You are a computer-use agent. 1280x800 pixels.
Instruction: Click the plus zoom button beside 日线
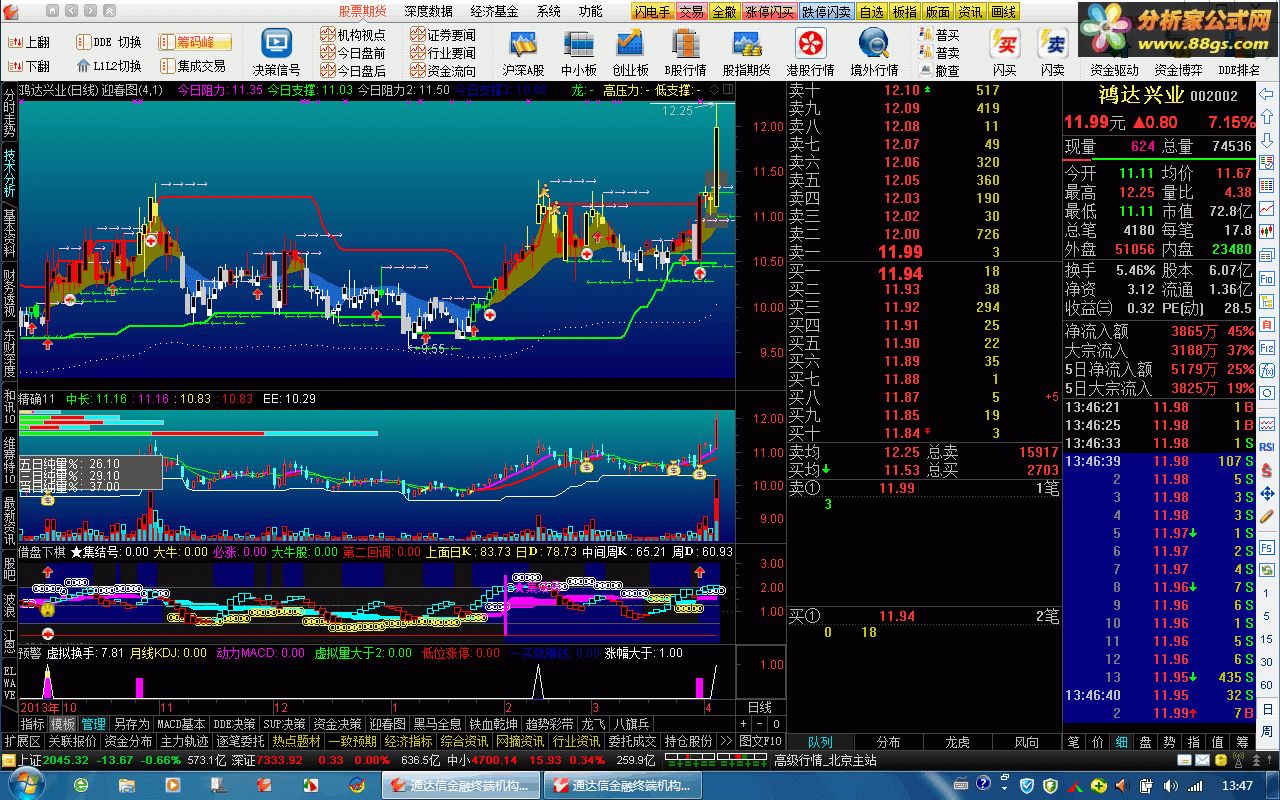point(743,724)
